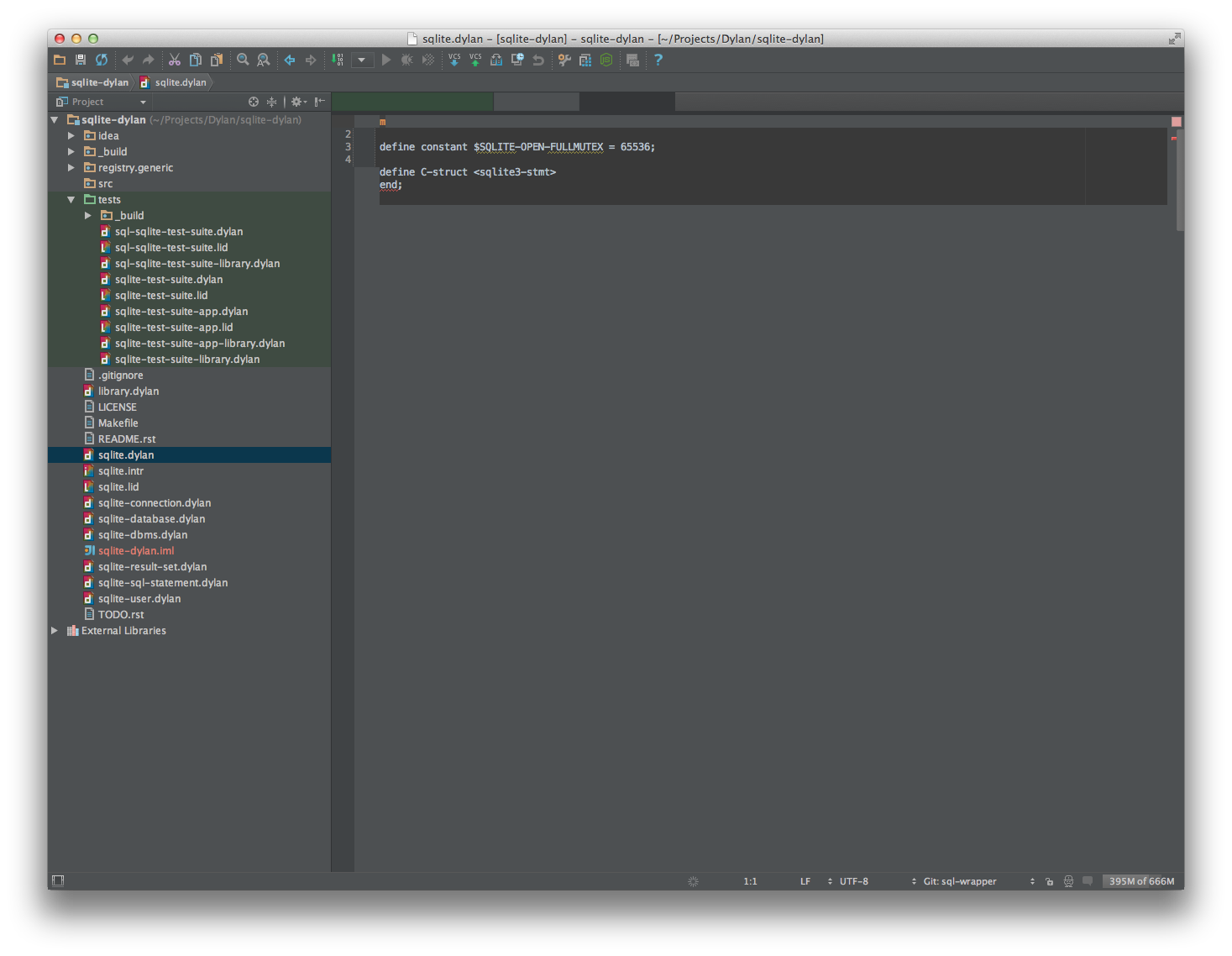
Task: Select the src folder
Action: coord(189,184)
